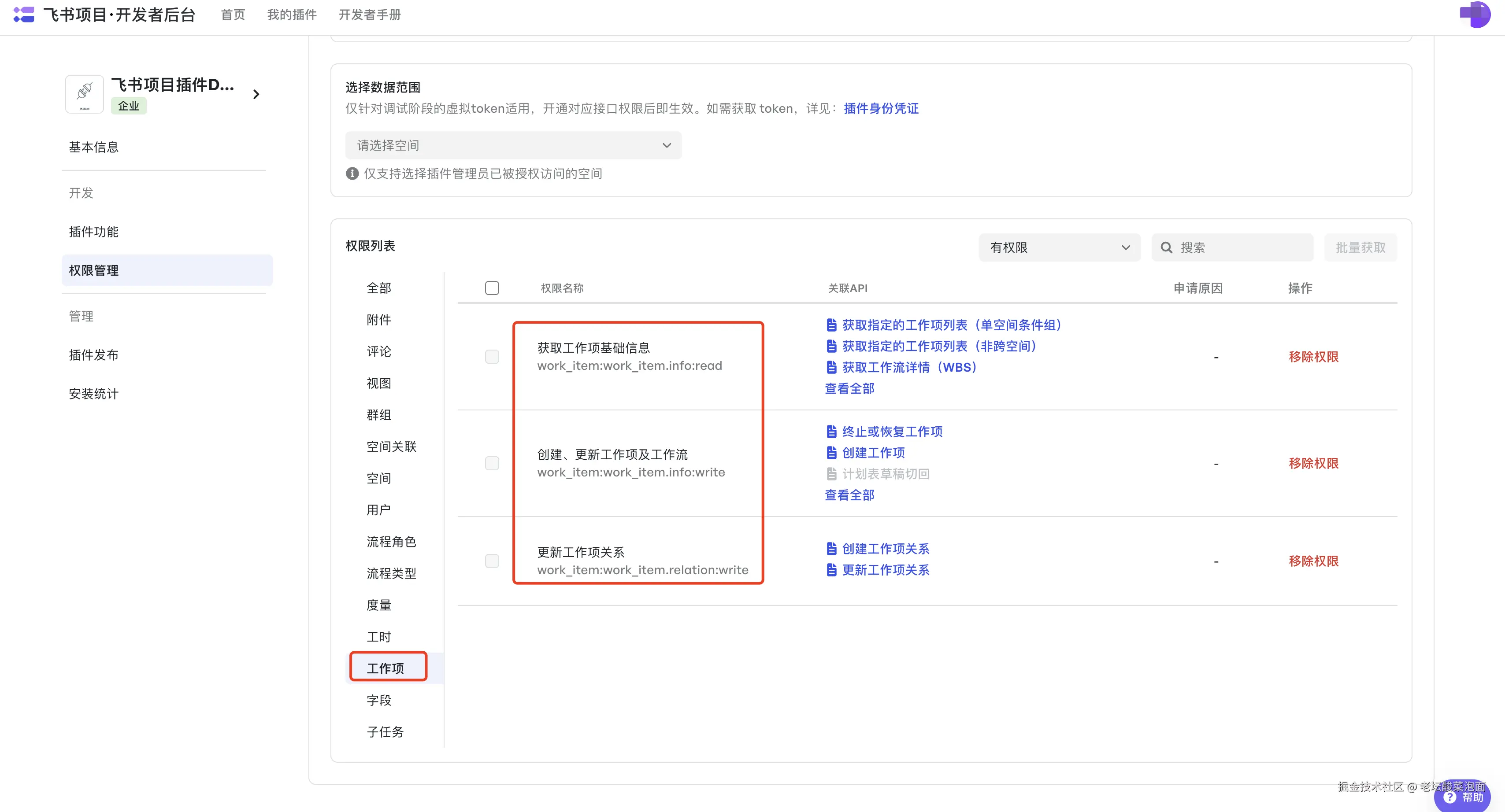1505x812 pixels.
Task: Click the Feishu Project logo icon
Action: pos(23,15)
